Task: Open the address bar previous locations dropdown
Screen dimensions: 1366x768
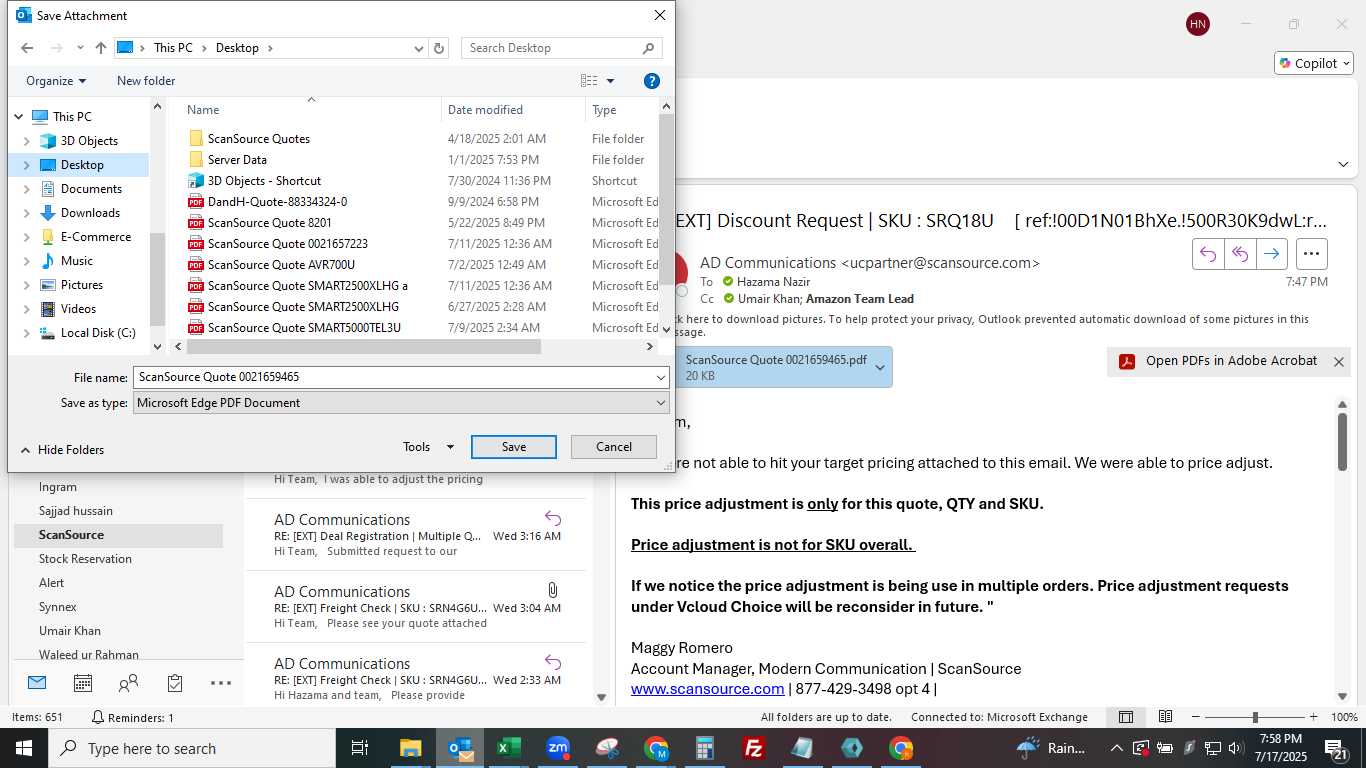Action: pos(419,48)
